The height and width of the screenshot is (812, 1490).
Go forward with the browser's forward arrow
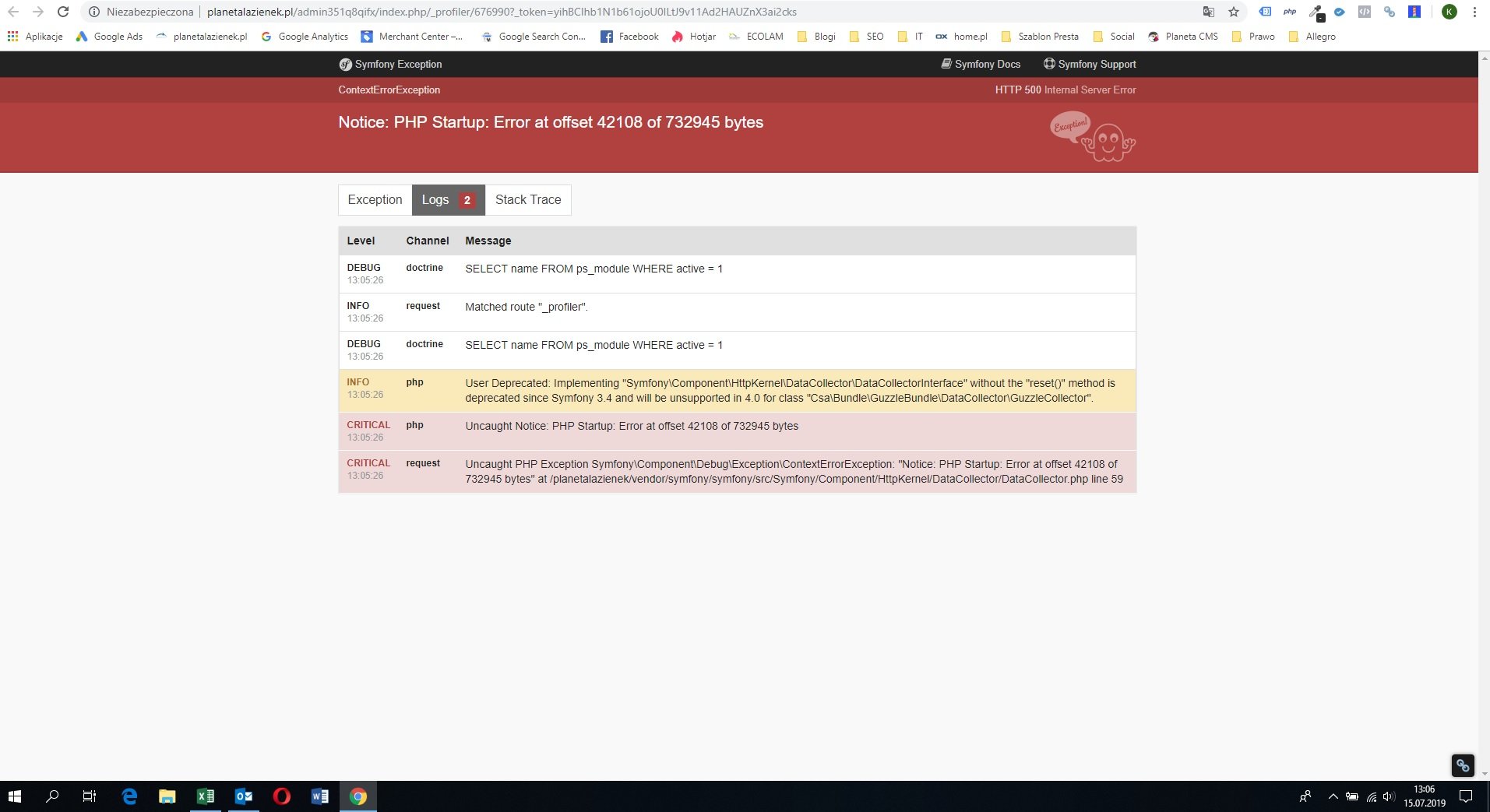click(x=37, y=12)
